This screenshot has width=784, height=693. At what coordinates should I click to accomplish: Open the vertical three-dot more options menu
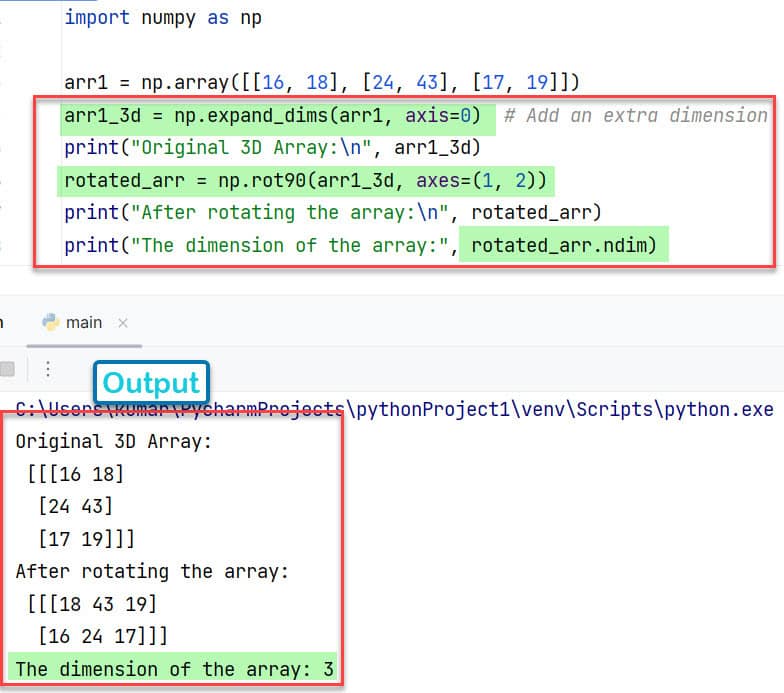click(x=48, y=369)
